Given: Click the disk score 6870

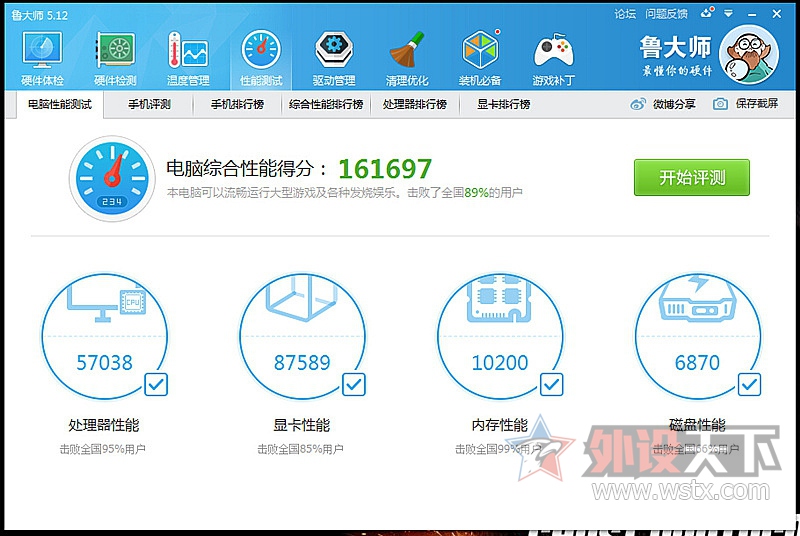Looking at the screenshot, I should [x=697, y=363].
